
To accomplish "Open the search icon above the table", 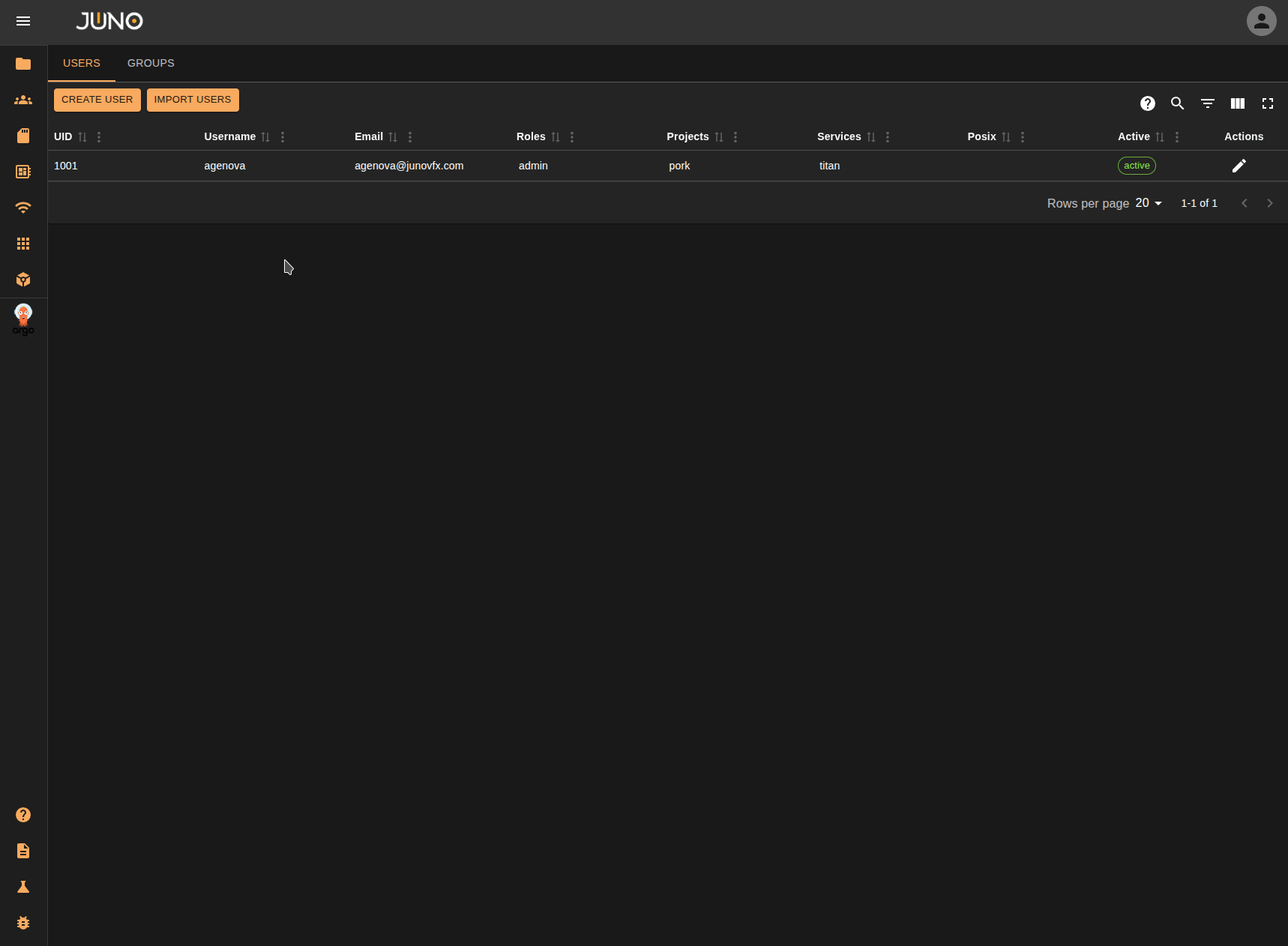I will 1177,103.
